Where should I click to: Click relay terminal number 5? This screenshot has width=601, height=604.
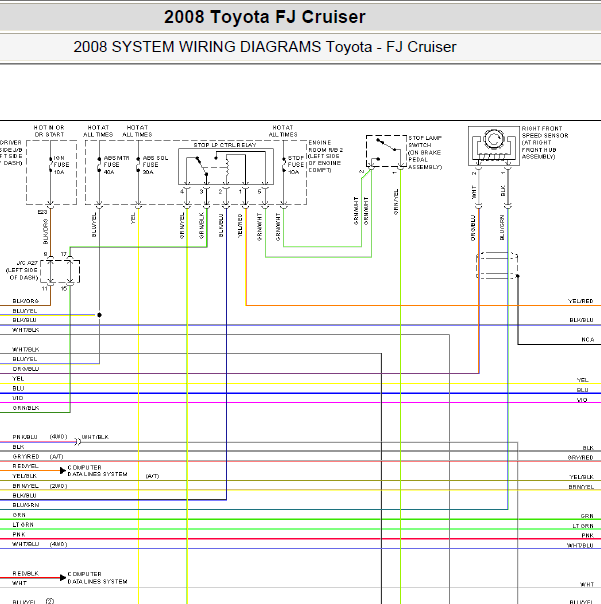pyautogui.click(x=259, y=191)
